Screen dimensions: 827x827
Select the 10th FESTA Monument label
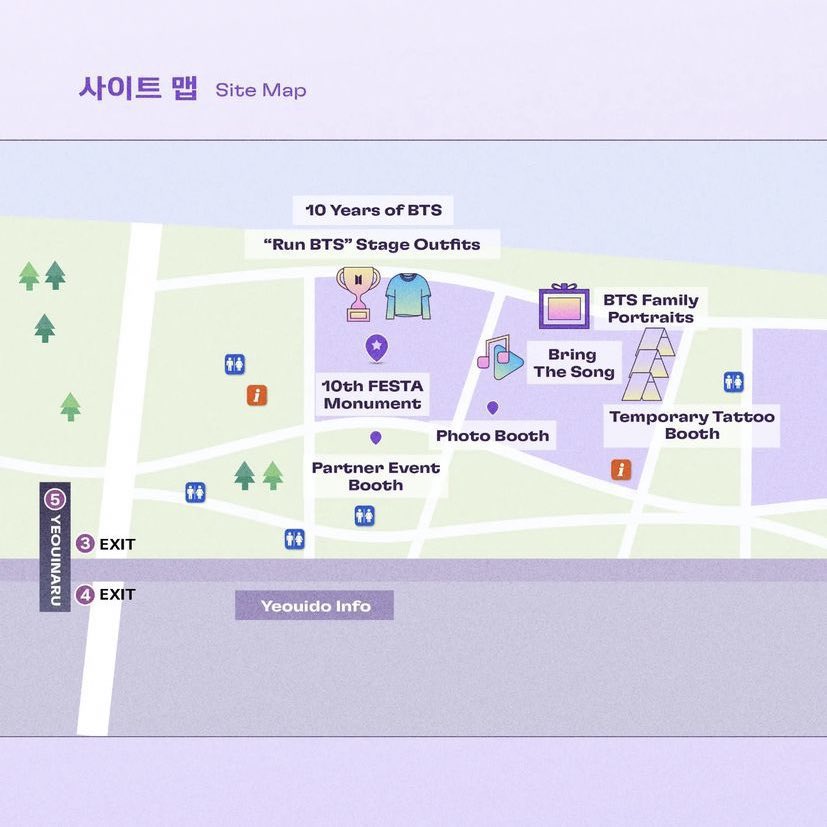point(372,395)
